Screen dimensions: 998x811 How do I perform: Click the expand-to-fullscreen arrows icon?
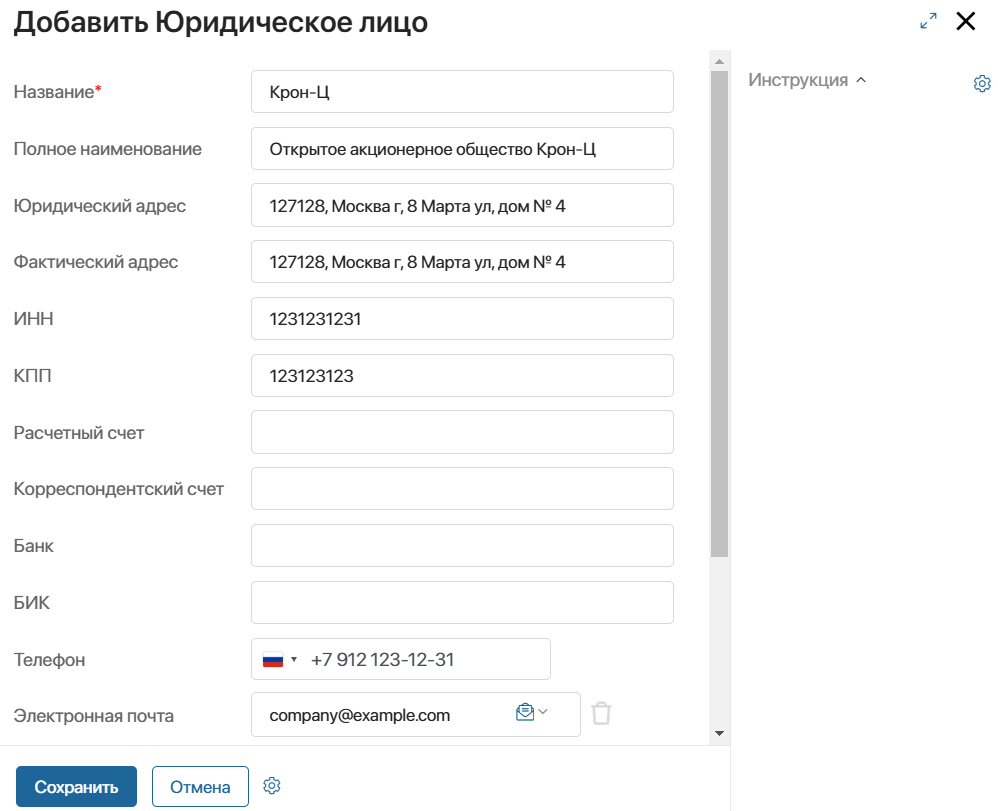pyautogui.click(x=928, y=21)
